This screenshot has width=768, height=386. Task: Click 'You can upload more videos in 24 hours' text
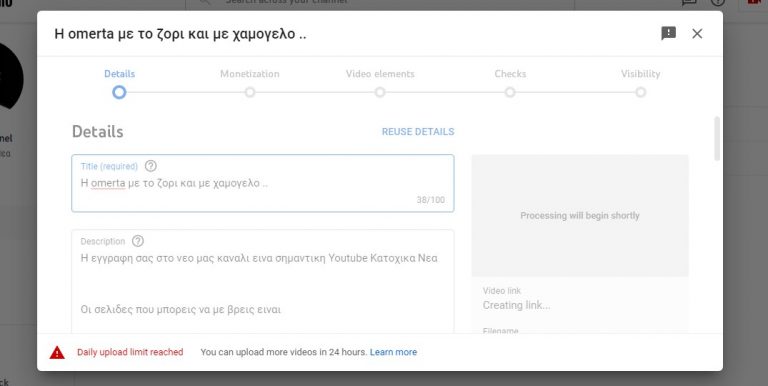tap(284, 352)
